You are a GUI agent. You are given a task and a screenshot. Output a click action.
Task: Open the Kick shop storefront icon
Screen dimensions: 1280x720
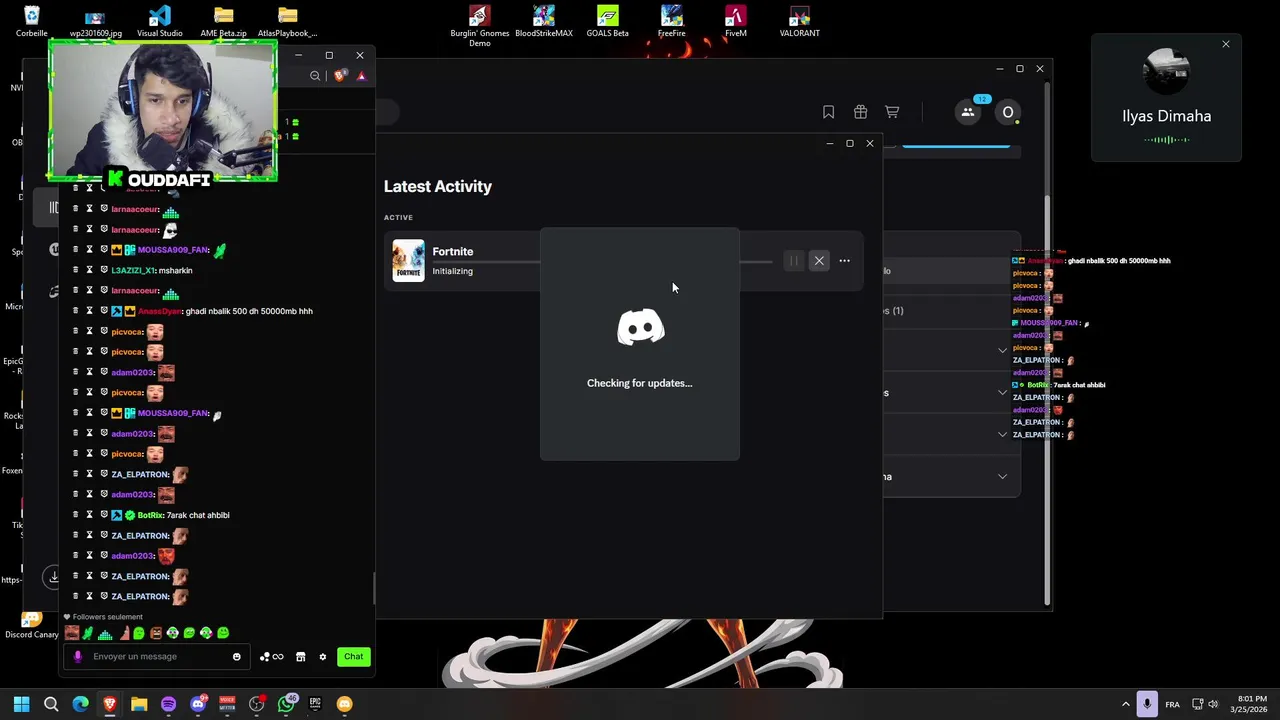[x=300, y=657]
